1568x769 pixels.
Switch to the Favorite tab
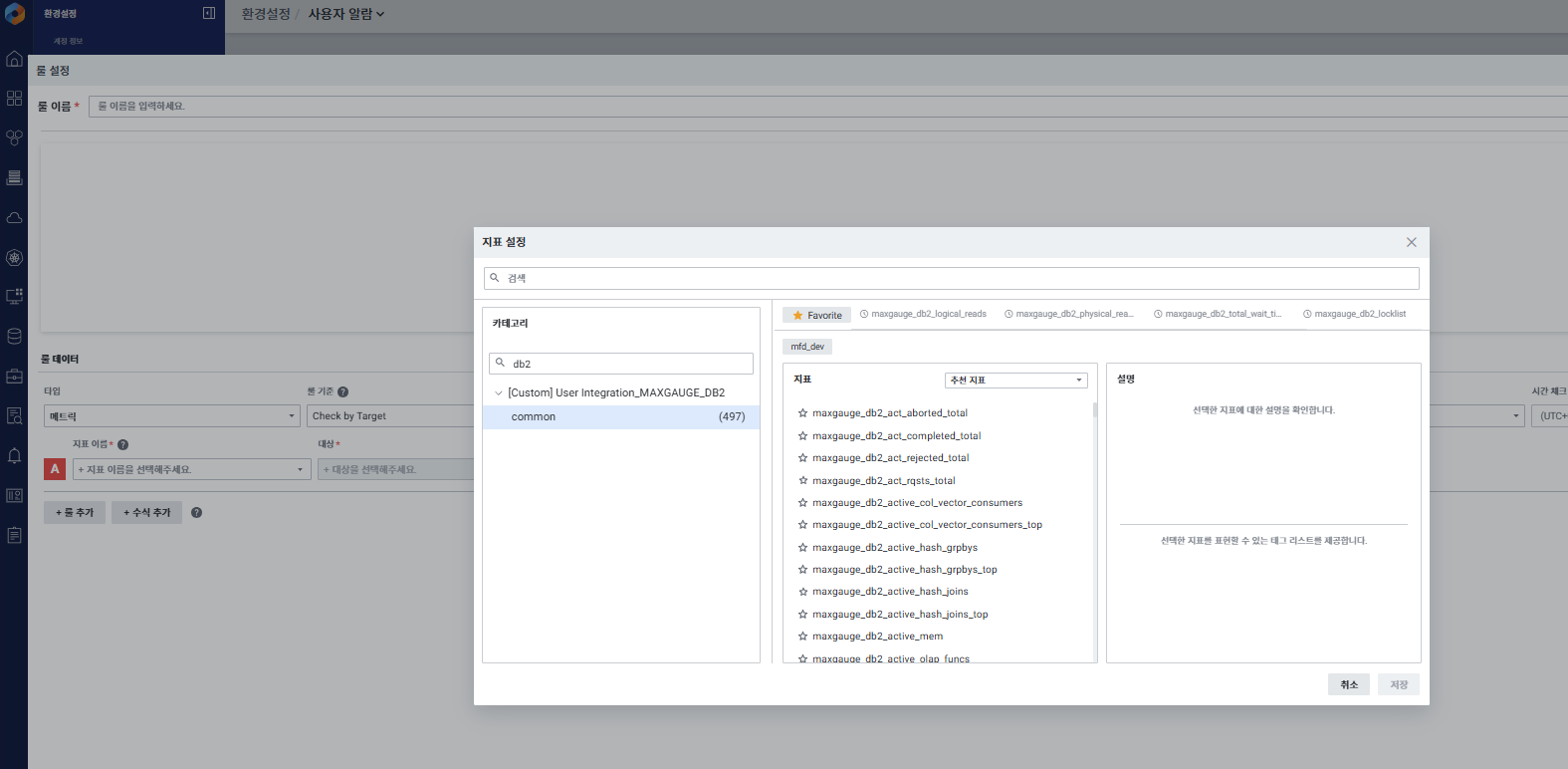(x=816, y=315)
